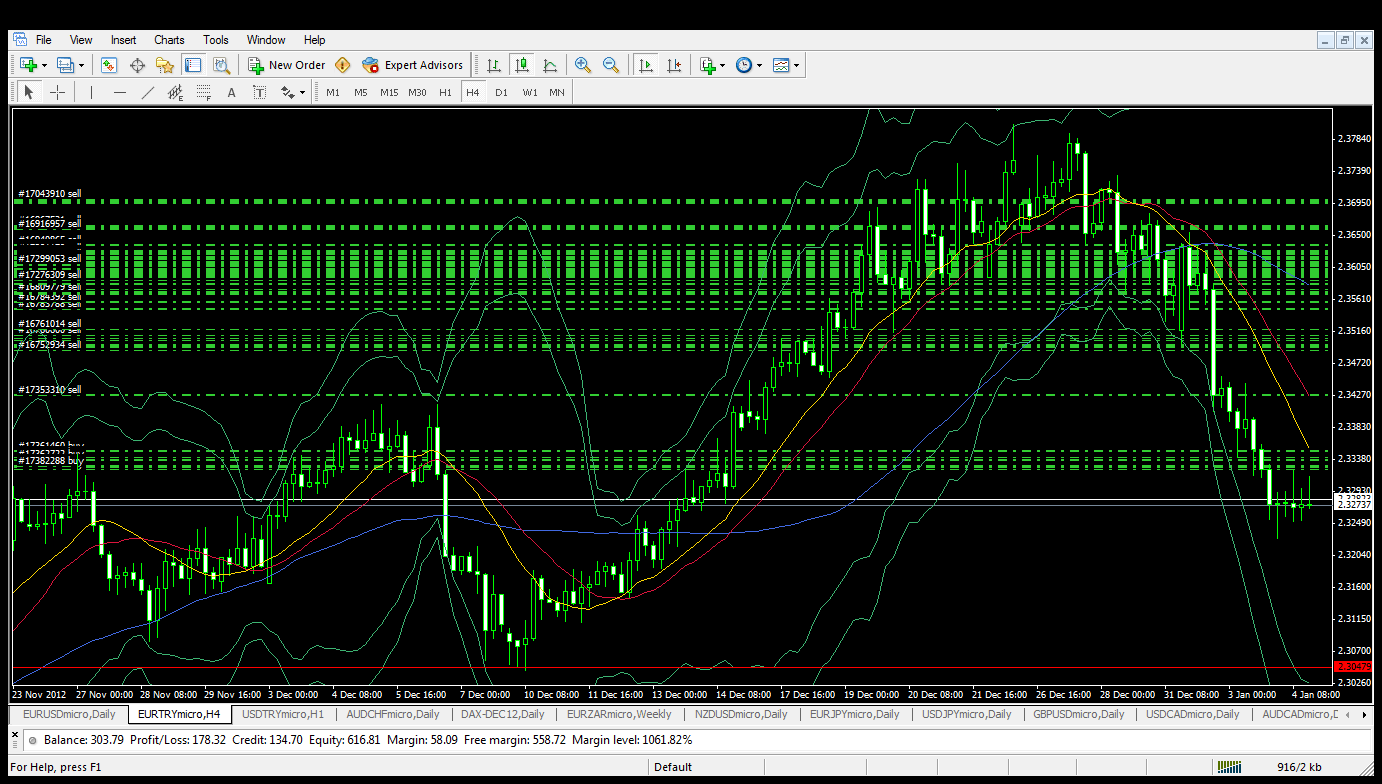
Task: Click the New Order button
Action: [x=287, y=65]
